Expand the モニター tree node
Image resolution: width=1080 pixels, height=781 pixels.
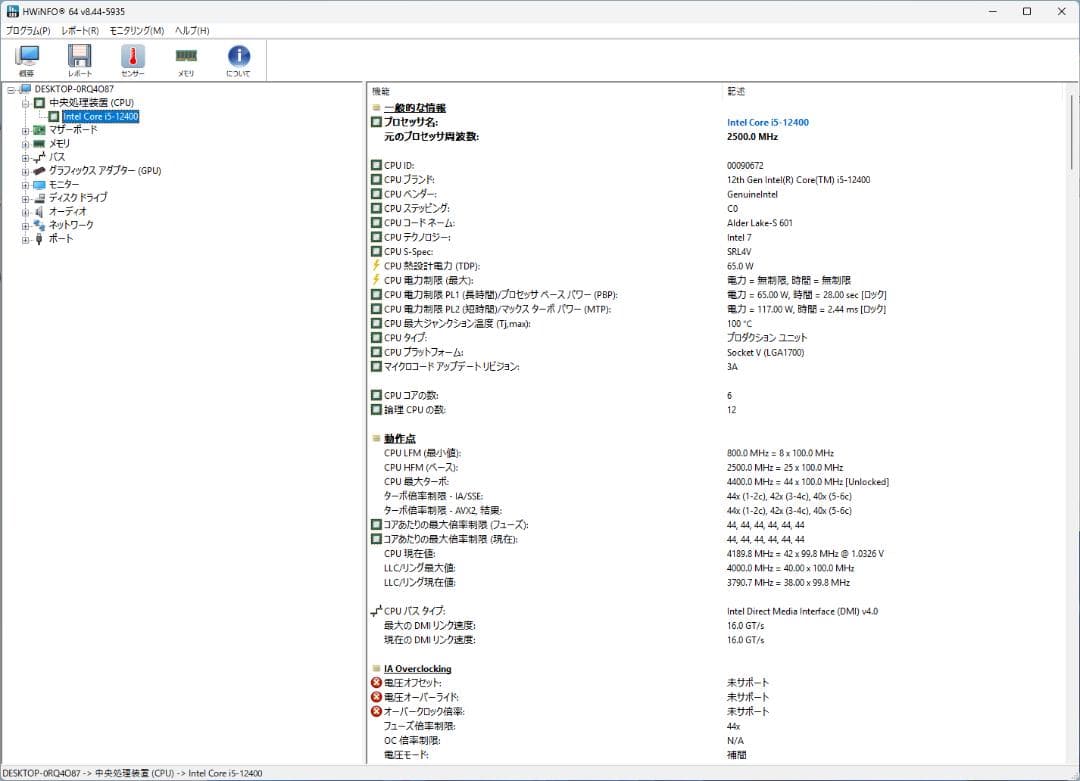pyautogui.click(x=25, y=185)
